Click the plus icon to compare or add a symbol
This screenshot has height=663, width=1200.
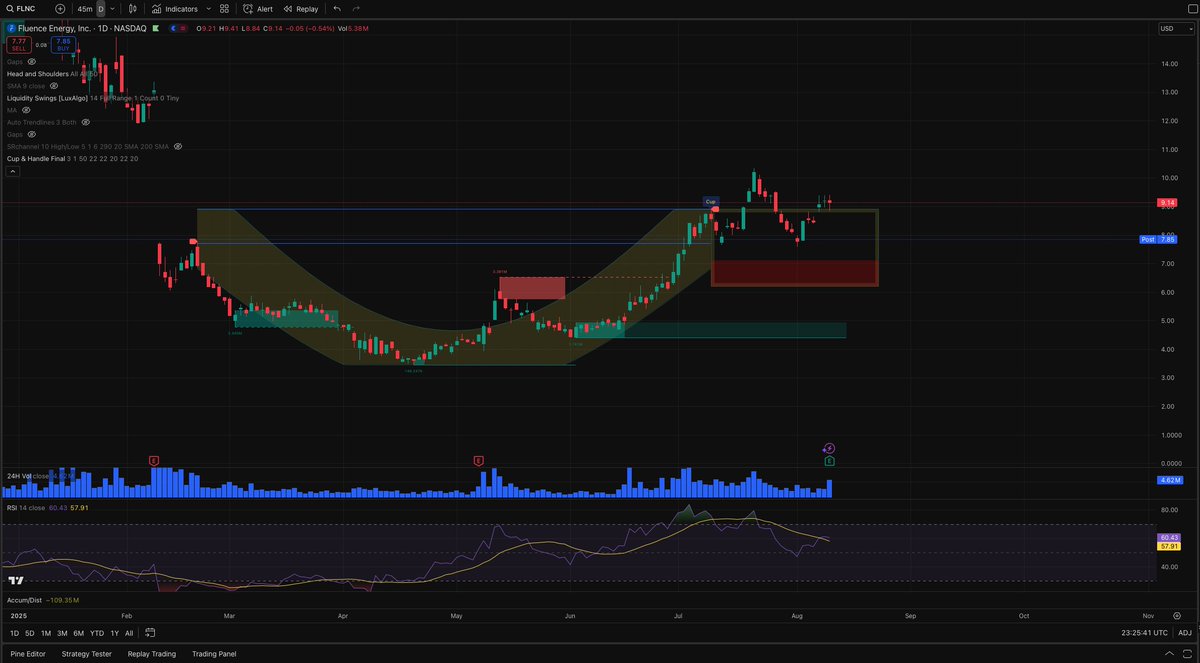tap(60, 8)
